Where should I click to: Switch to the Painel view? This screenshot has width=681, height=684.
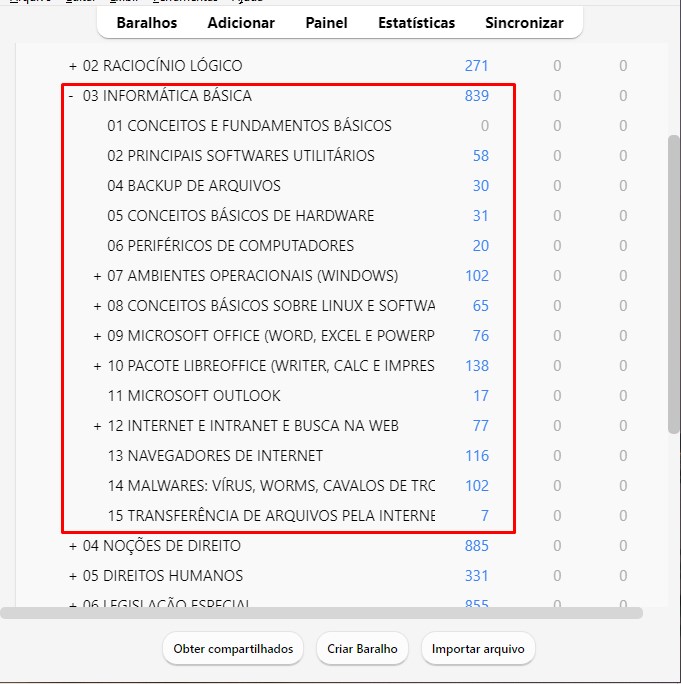coord(326,22)
